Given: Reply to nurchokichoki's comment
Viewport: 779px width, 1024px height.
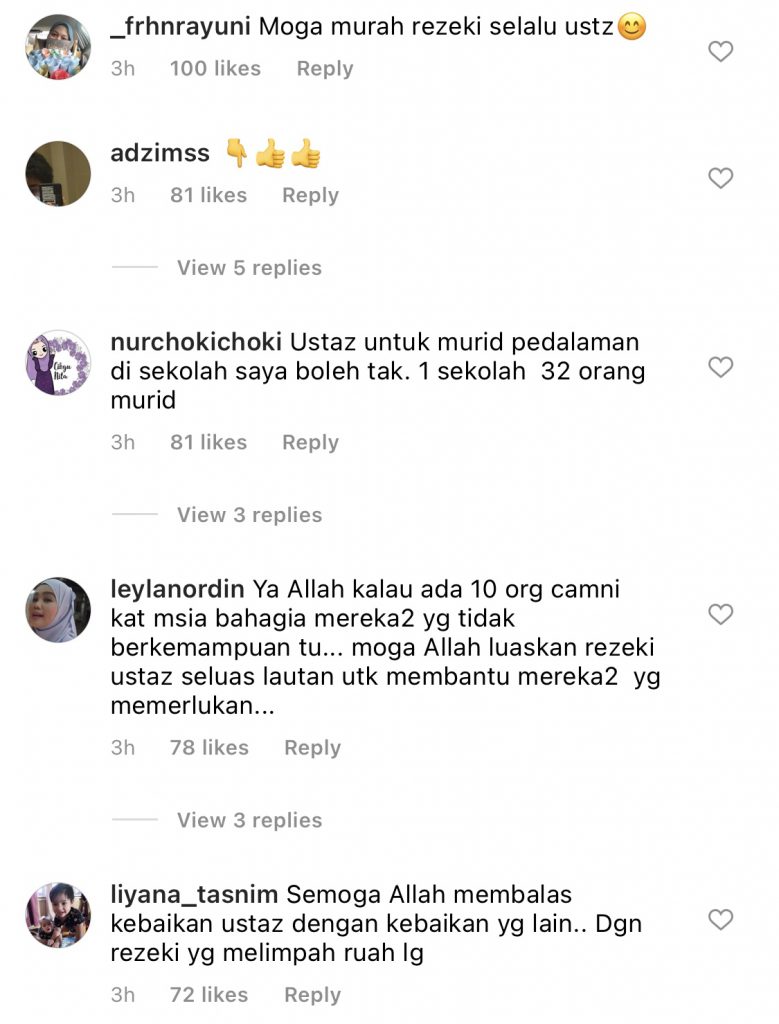Looking at the screenshot, I should click(310, 442).
